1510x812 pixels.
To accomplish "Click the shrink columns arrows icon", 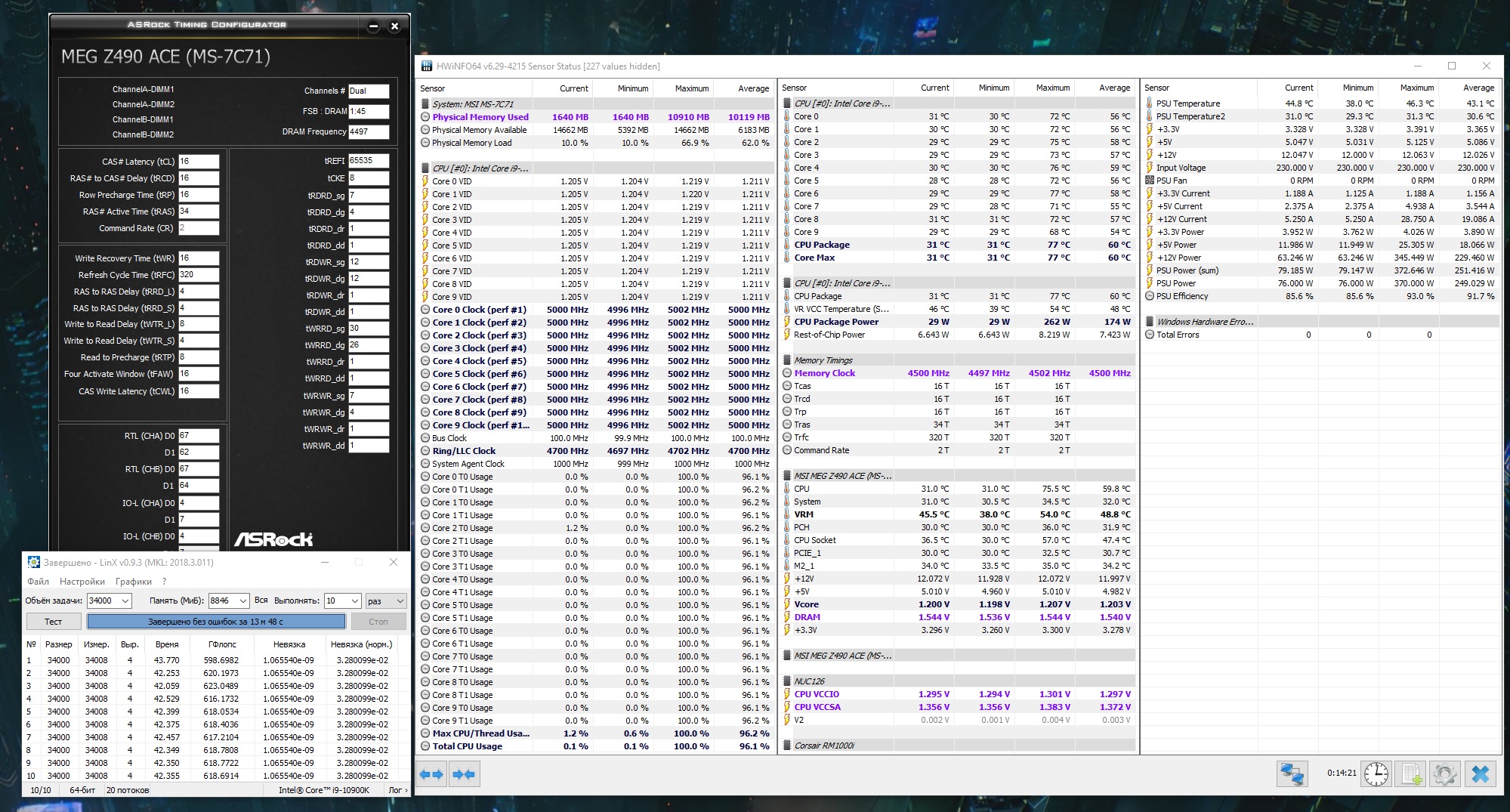I will 464,774.
